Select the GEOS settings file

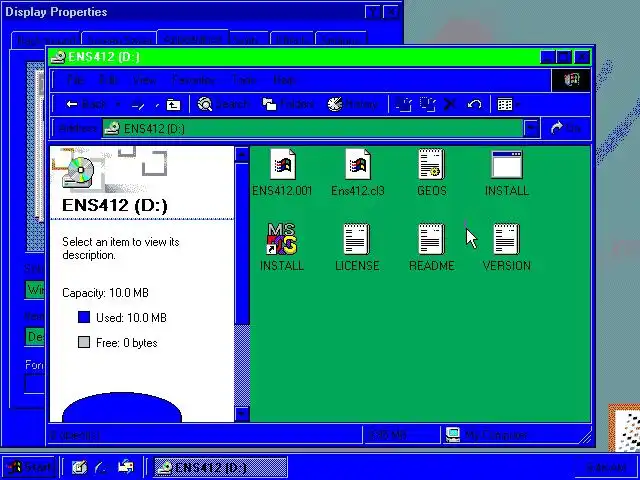[x=431, y=172]
